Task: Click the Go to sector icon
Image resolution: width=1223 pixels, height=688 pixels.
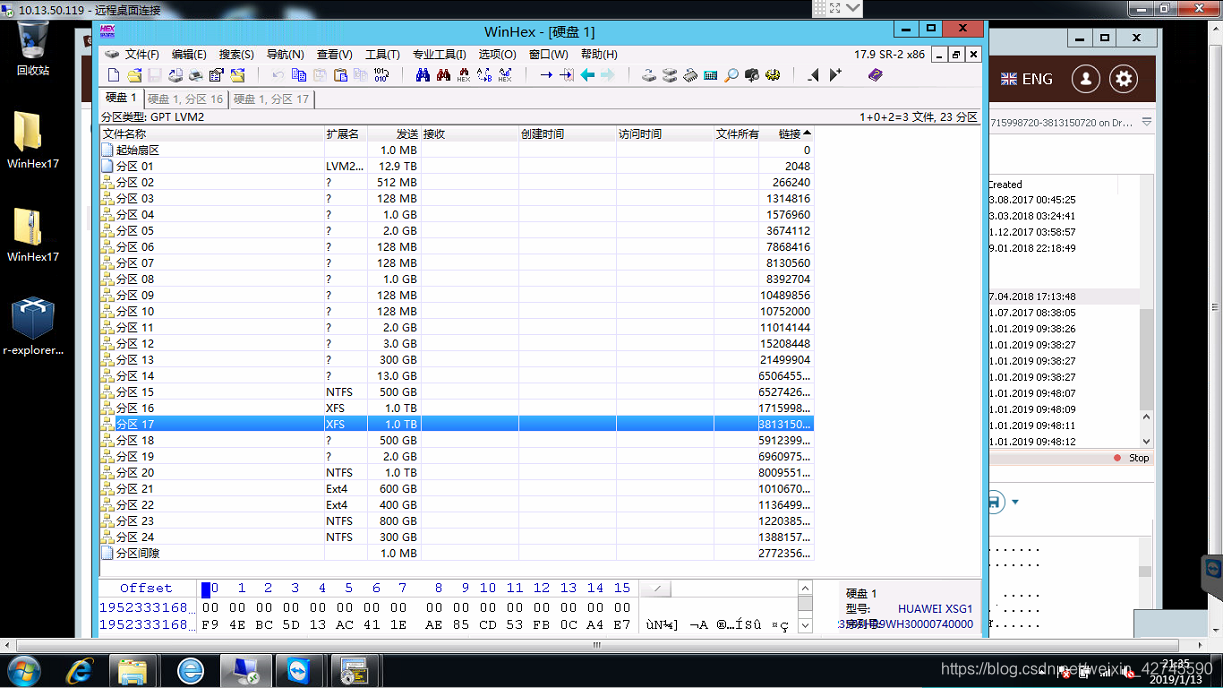Action: click(567, 75)
